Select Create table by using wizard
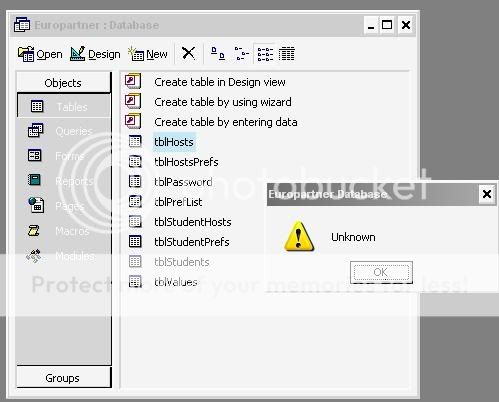Image resolution: width=499 pixels, height=402 pixels. coord(208,102)
